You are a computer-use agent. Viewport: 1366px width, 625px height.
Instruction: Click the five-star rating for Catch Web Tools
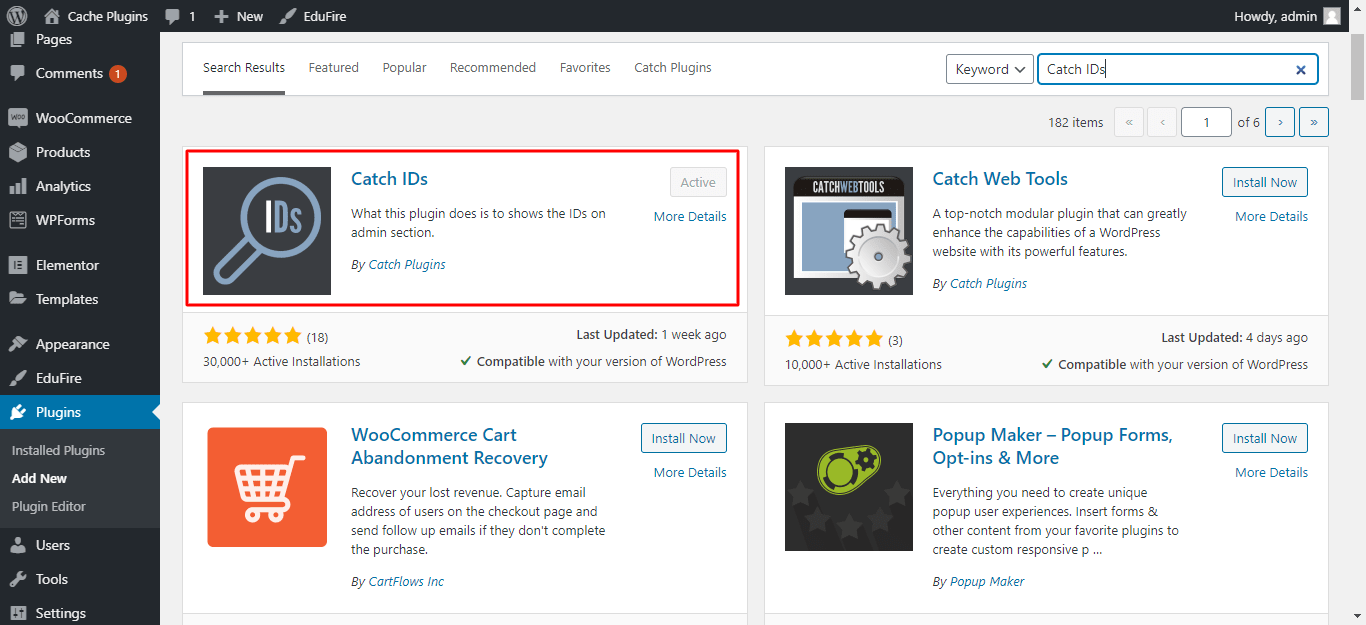tap(834, 338)
